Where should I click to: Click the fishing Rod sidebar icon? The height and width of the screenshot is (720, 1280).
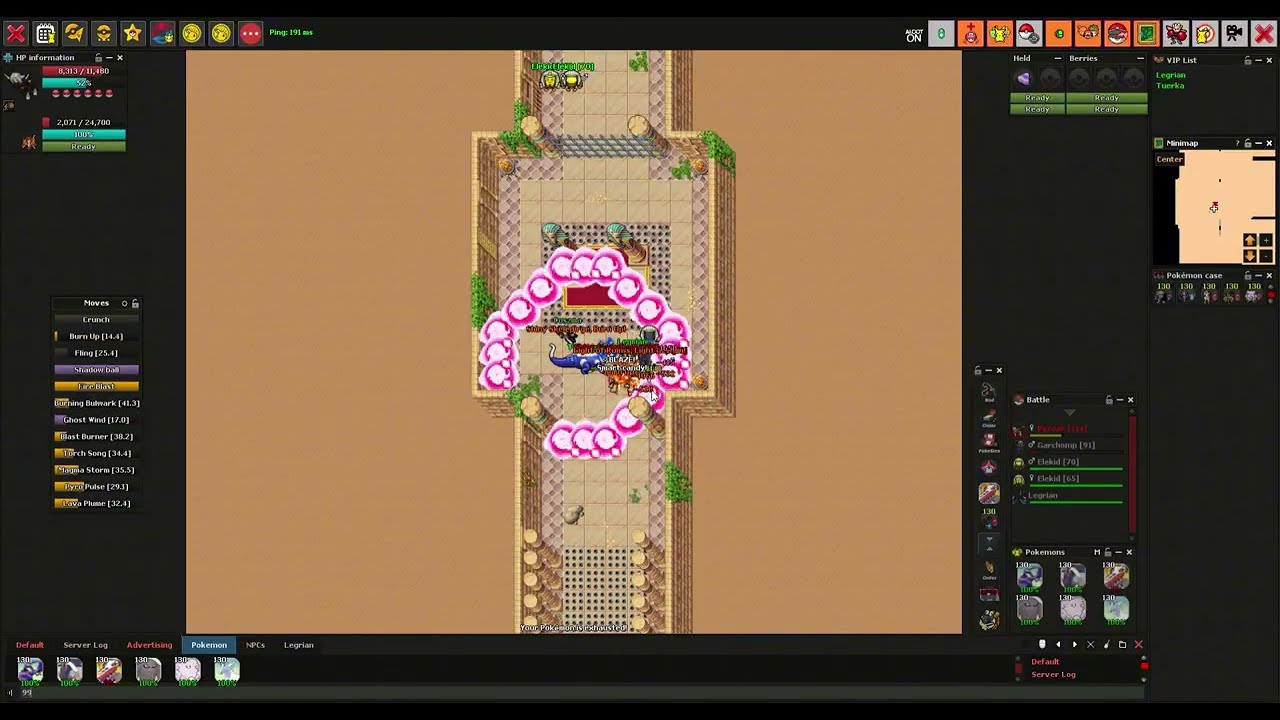[989, 392]
